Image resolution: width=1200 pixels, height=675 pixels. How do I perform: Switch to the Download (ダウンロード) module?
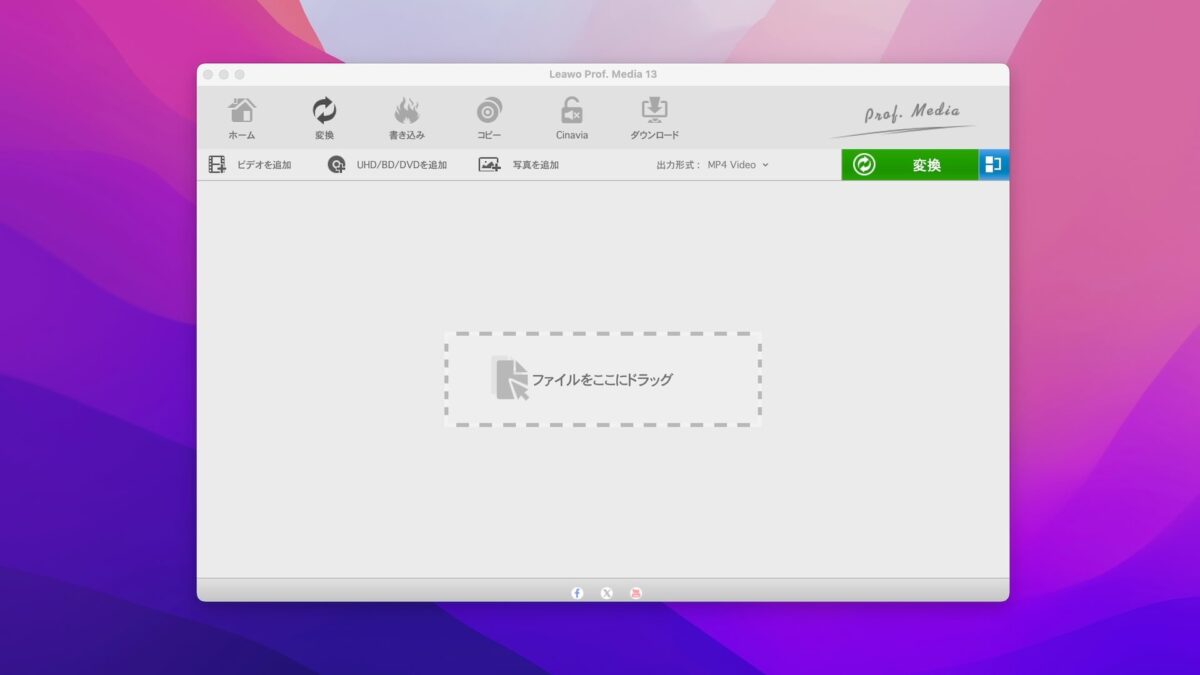point(654,118)
